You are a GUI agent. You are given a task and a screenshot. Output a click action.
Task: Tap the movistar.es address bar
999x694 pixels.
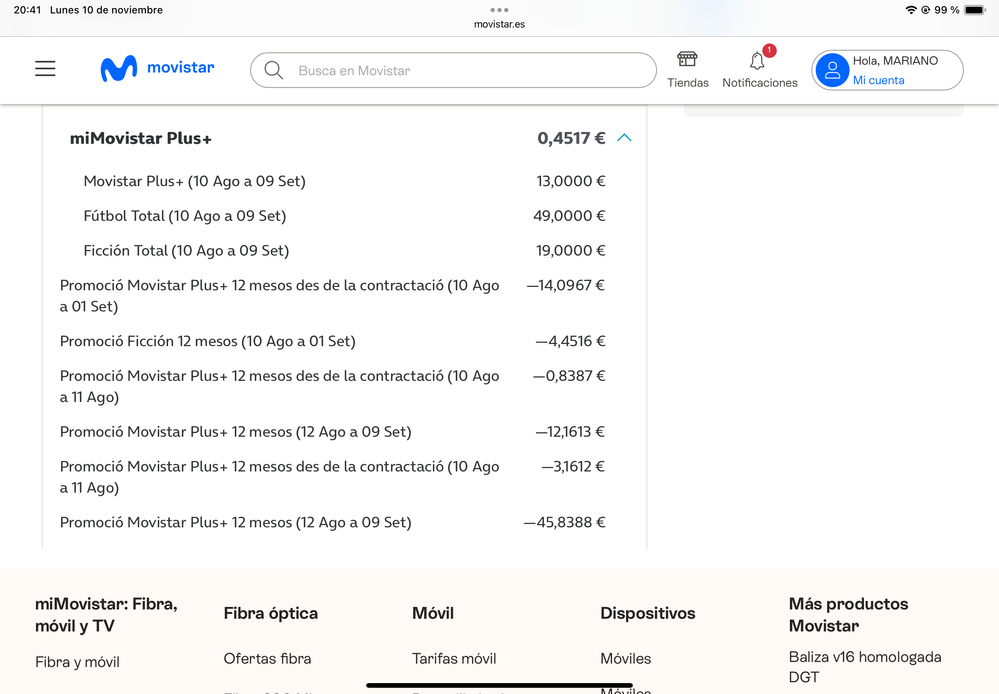click(499, 24)
